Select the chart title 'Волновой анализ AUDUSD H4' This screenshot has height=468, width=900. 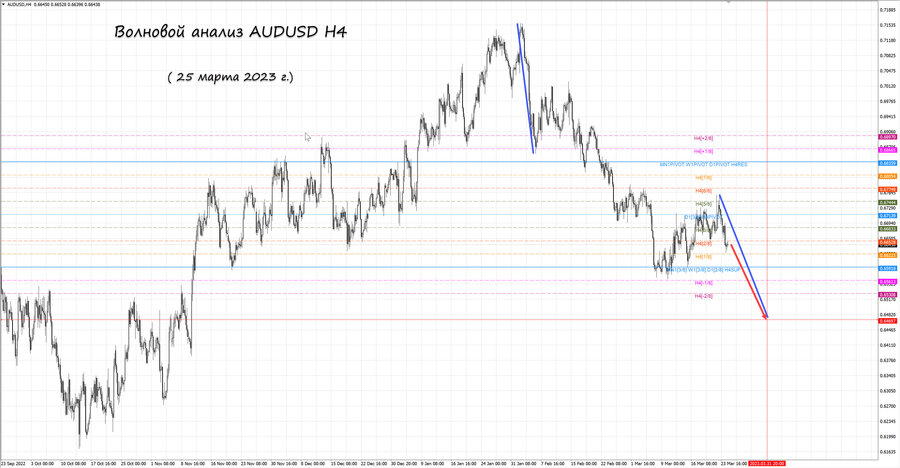(x=231, y=31)
